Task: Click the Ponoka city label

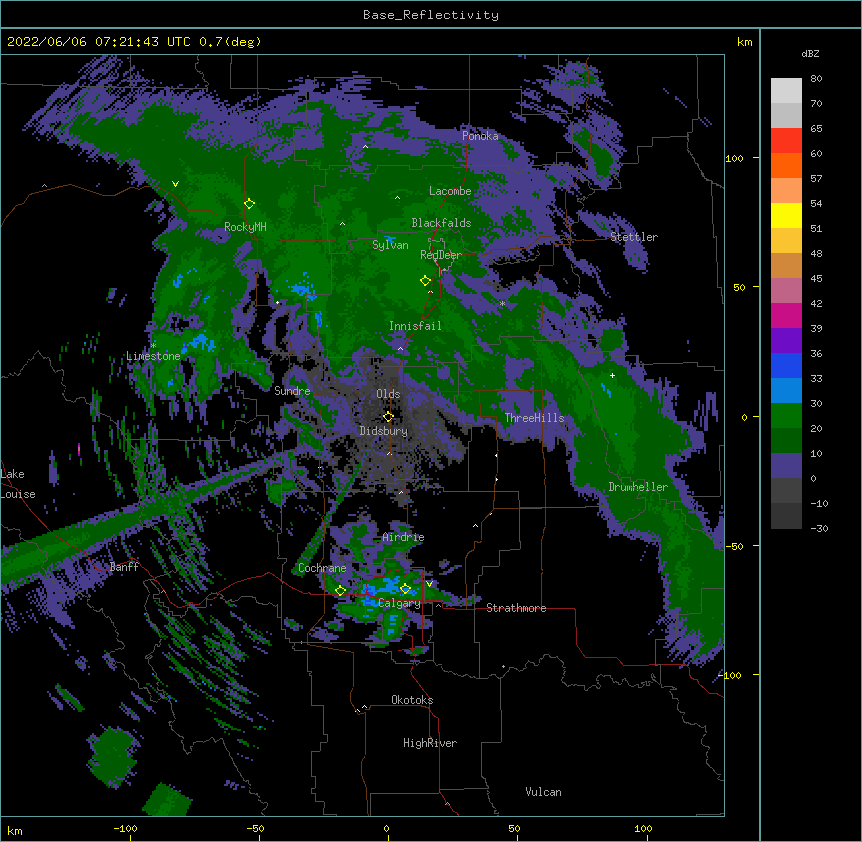Action: tap(480, 136)
